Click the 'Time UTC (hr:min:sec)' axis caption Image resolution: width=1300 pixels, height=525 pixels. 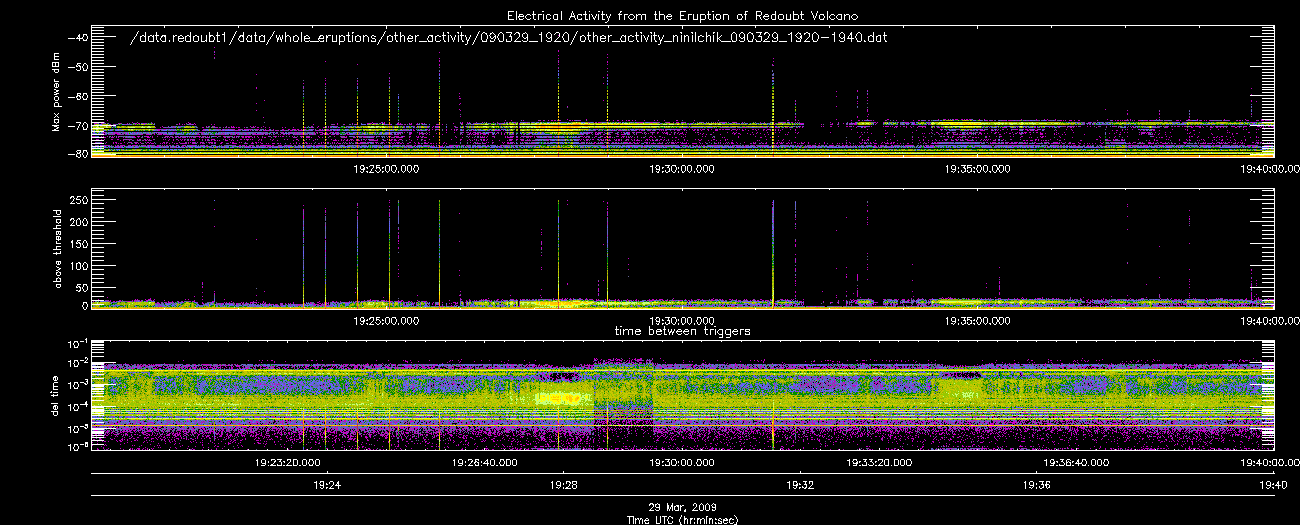click(x=682, y=519)
